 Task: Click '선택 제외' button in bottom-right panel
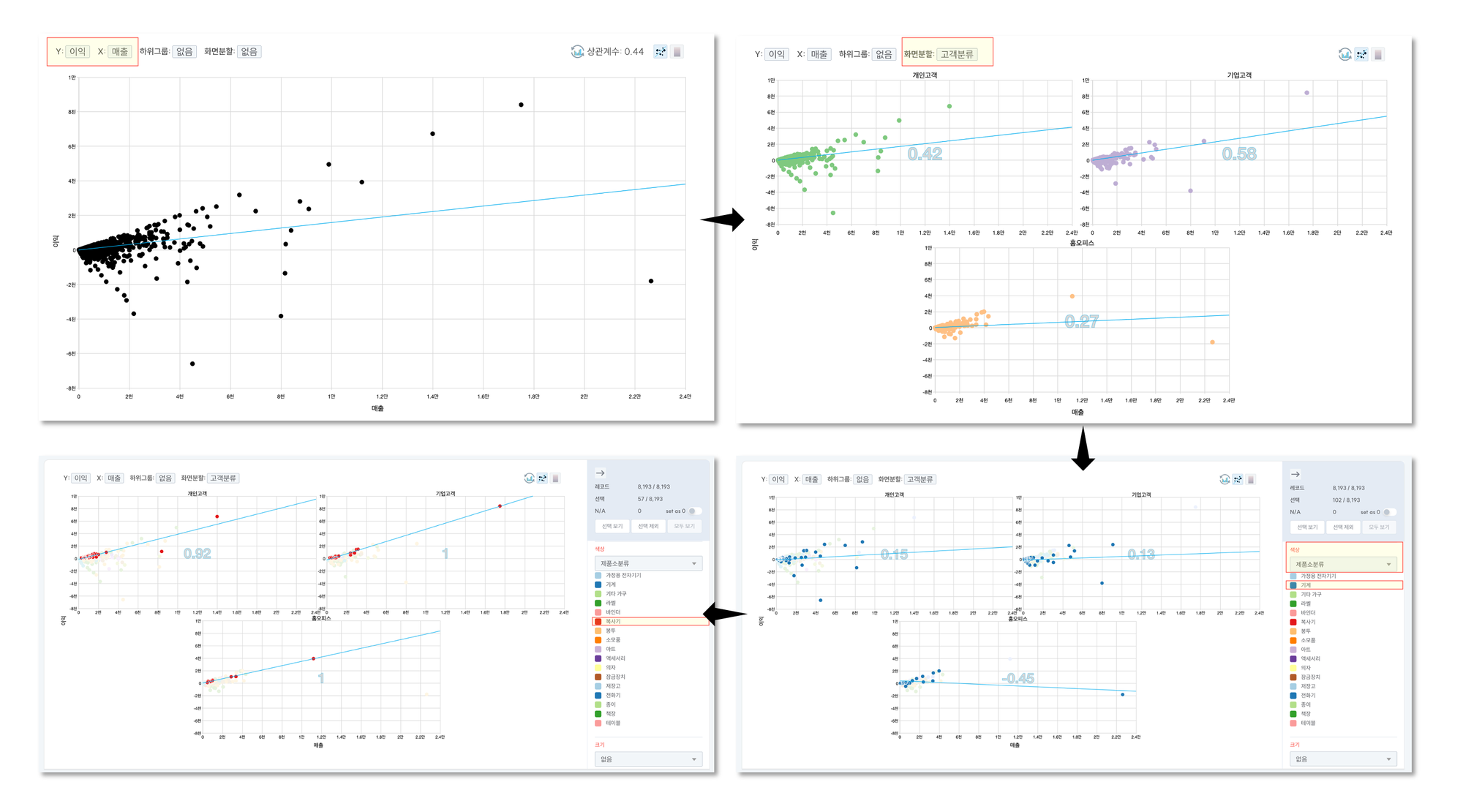click(x=1343, y=527)
